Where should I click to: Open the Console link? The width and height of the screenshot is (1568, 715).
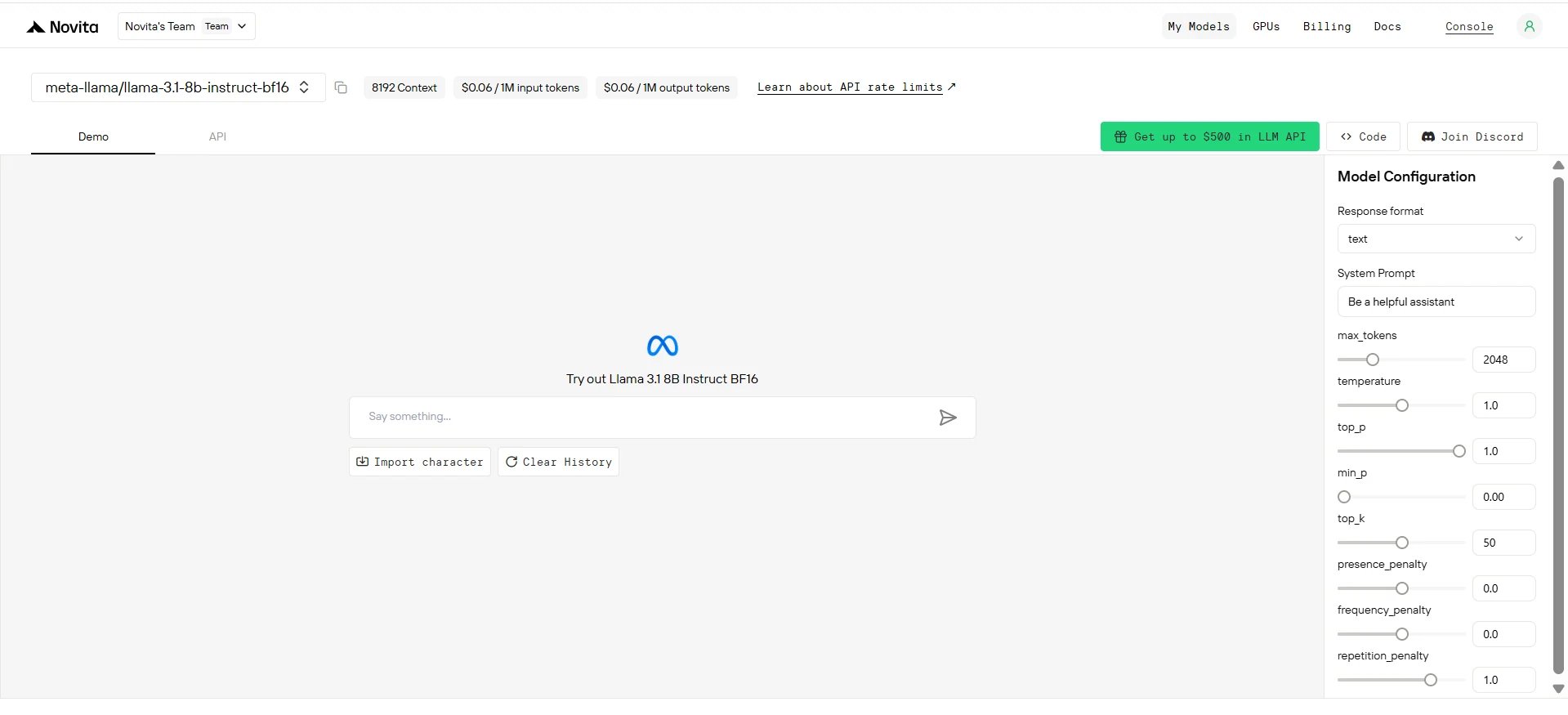(x=1468, y=26)
